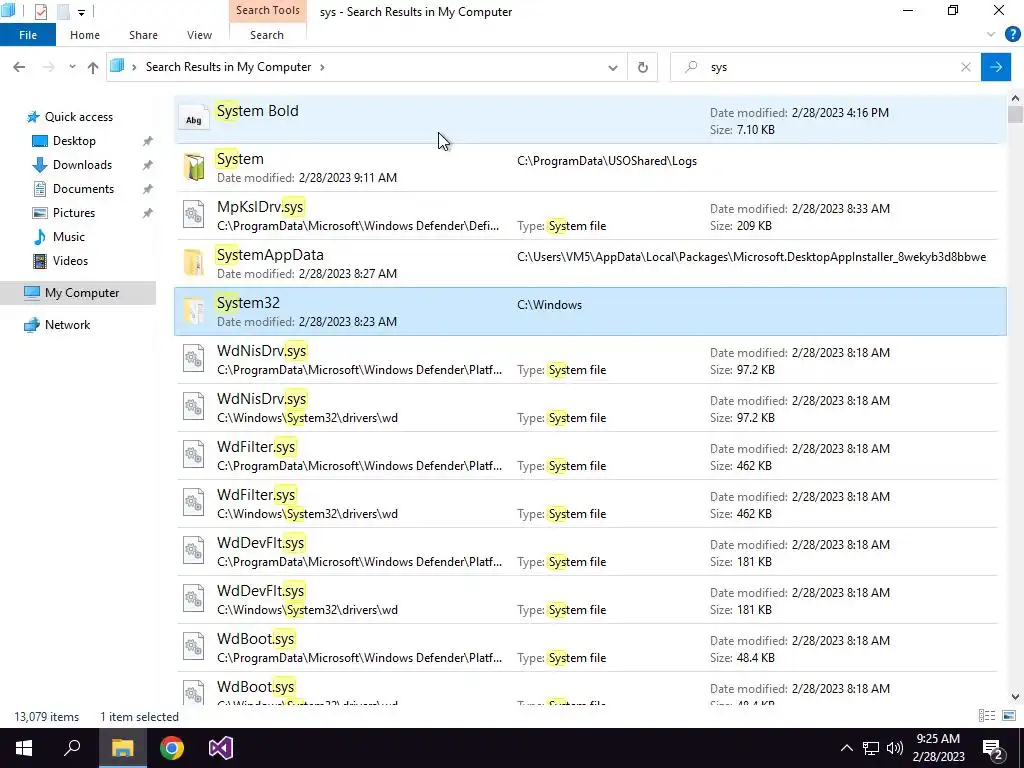Open Help with the question mark icon

(1012, 34)
